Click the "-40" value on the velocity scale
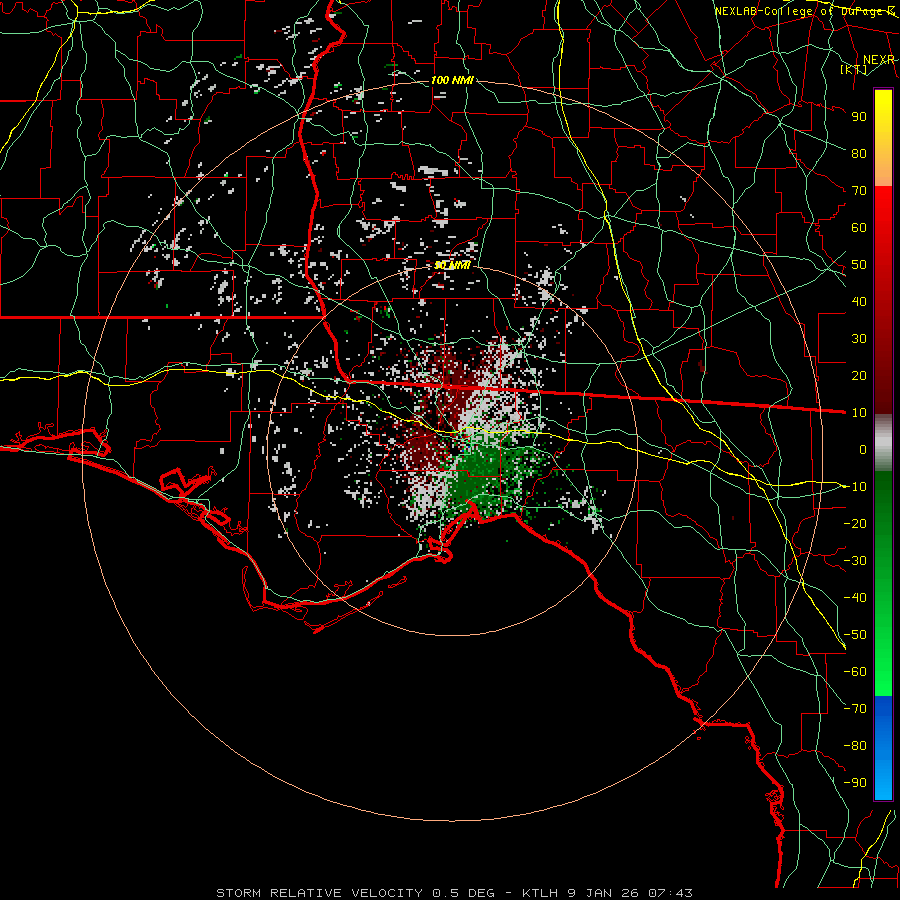The width and height of the screenshot is (900, 900). pyautogui.click(x=855, y=598)
